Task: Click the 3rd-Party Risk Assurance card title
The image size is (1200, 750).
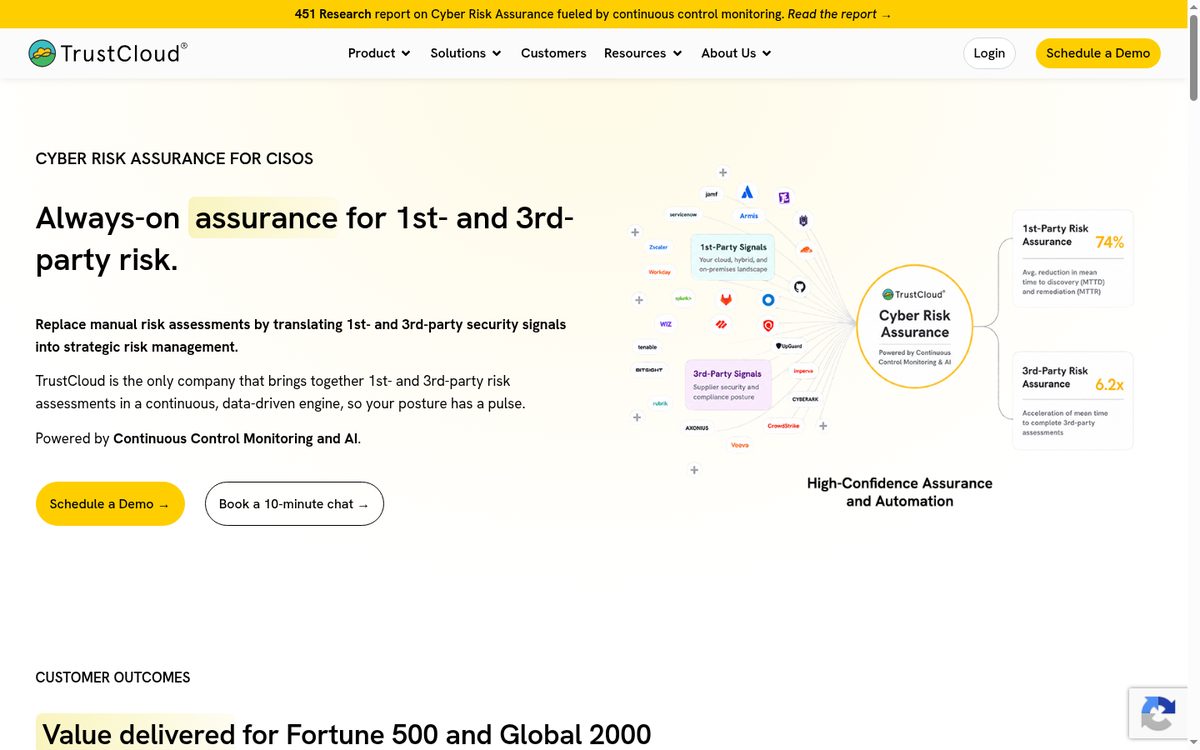Action: pyautogui.click(x=1055, y=377)
